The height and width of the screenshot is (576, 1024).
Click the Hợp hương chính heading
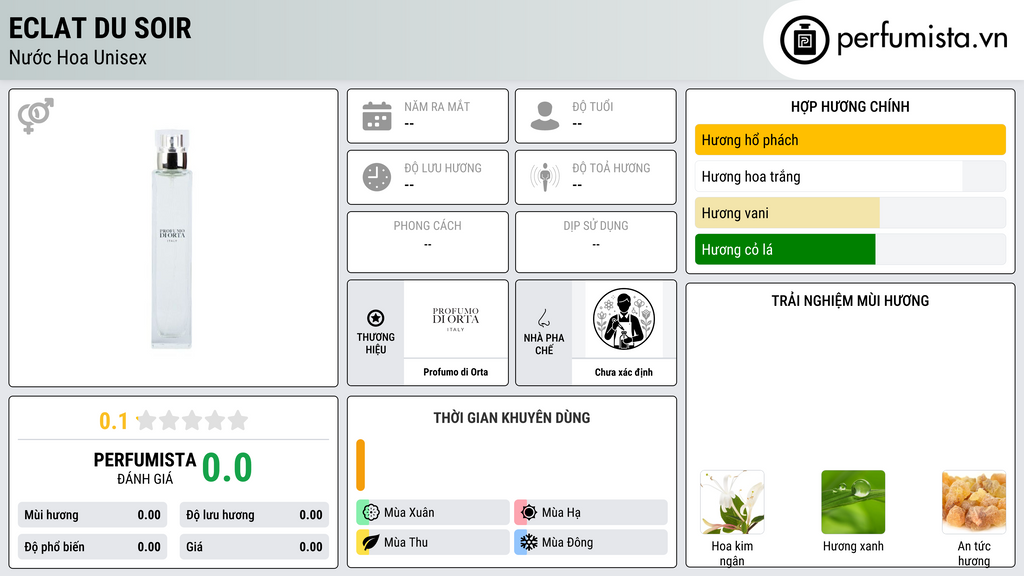click(x=850, y=106)
